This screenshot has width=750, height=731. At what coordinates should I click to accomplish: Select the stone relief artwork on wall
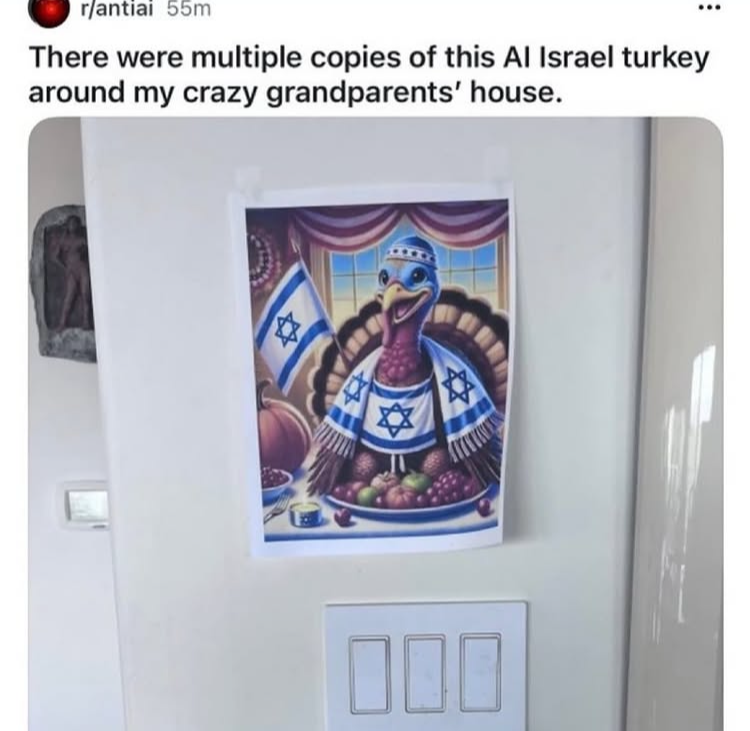pos(62,281)
